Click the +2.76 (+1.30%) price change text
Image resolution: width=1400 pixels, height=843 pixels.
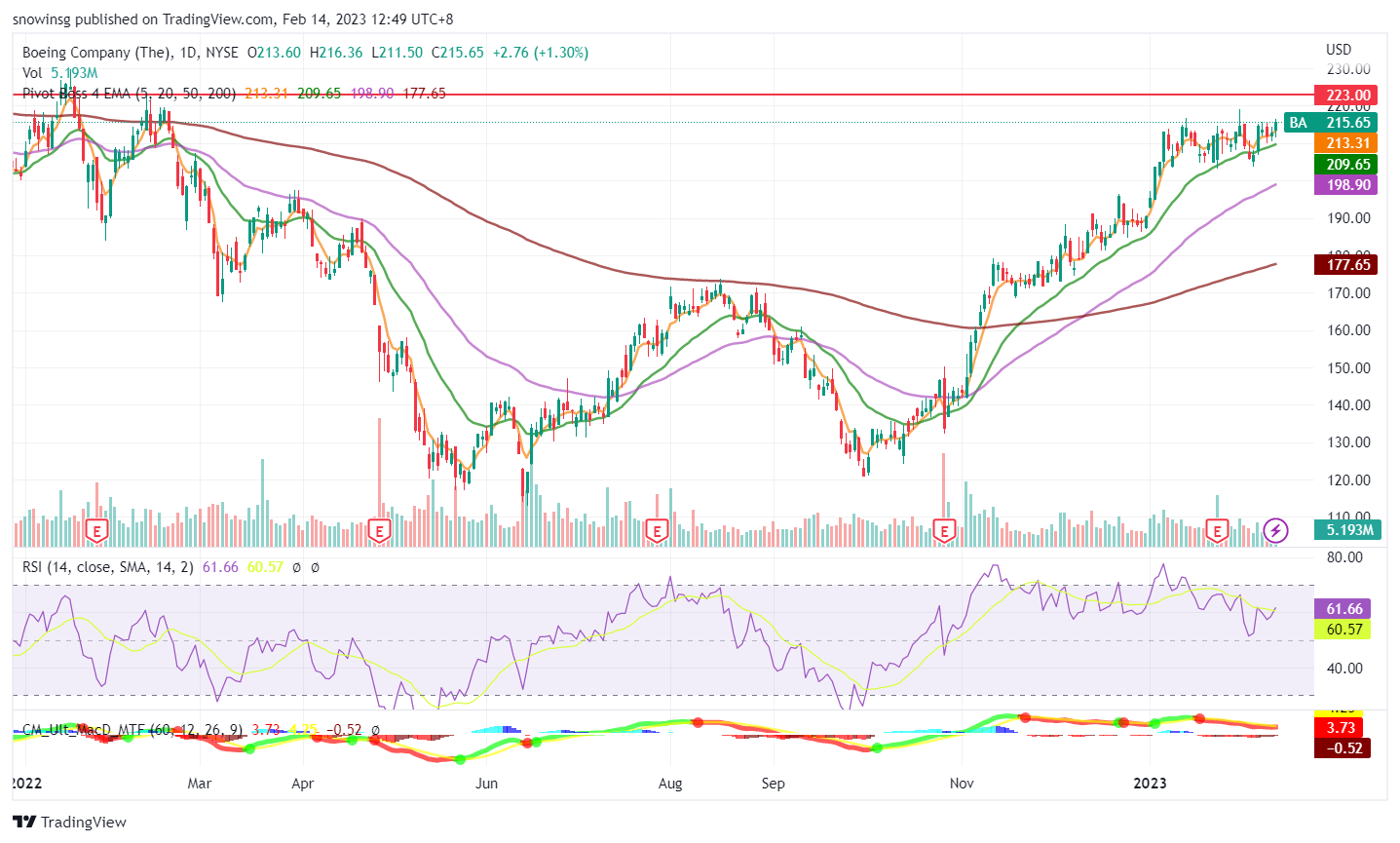[541, 53]
